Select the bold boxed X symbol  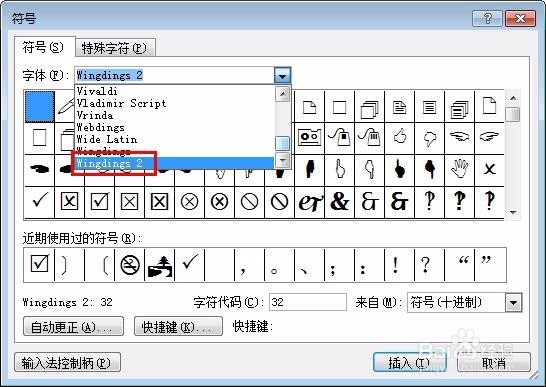pos(159,202)
